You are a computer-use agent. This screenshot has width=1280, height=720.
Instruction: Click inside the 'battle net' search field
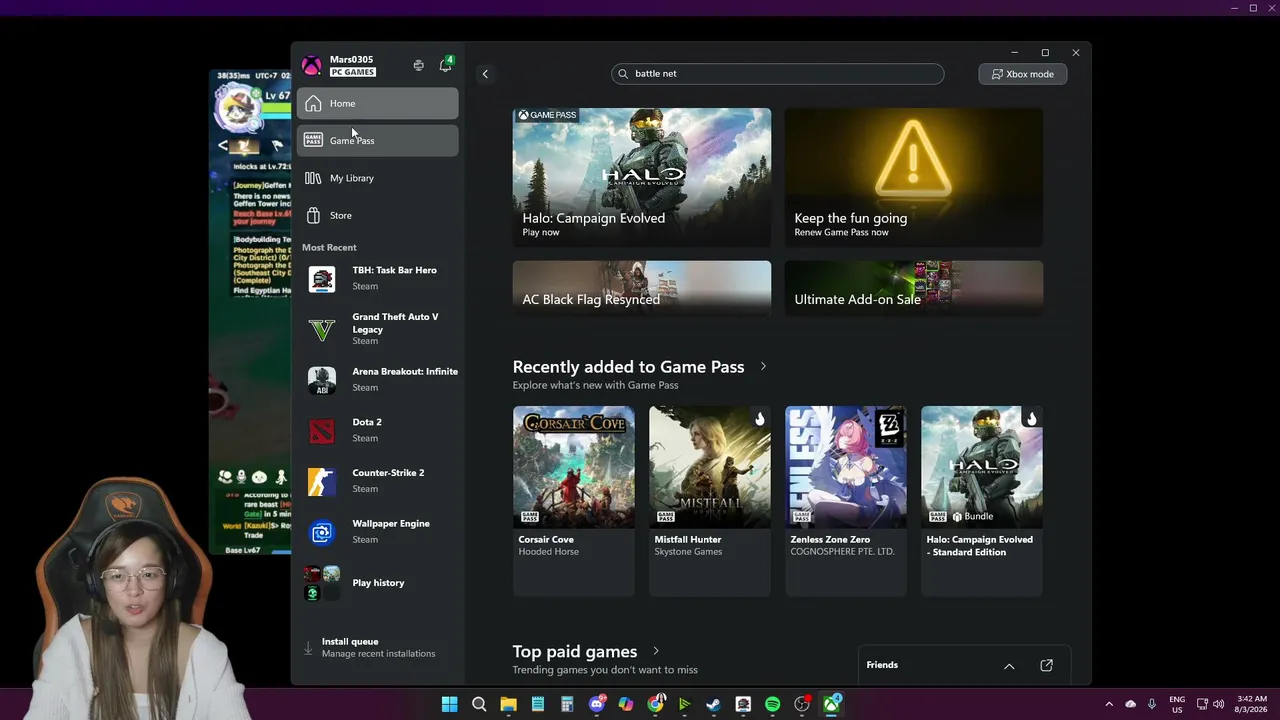[x=777, y=74]
